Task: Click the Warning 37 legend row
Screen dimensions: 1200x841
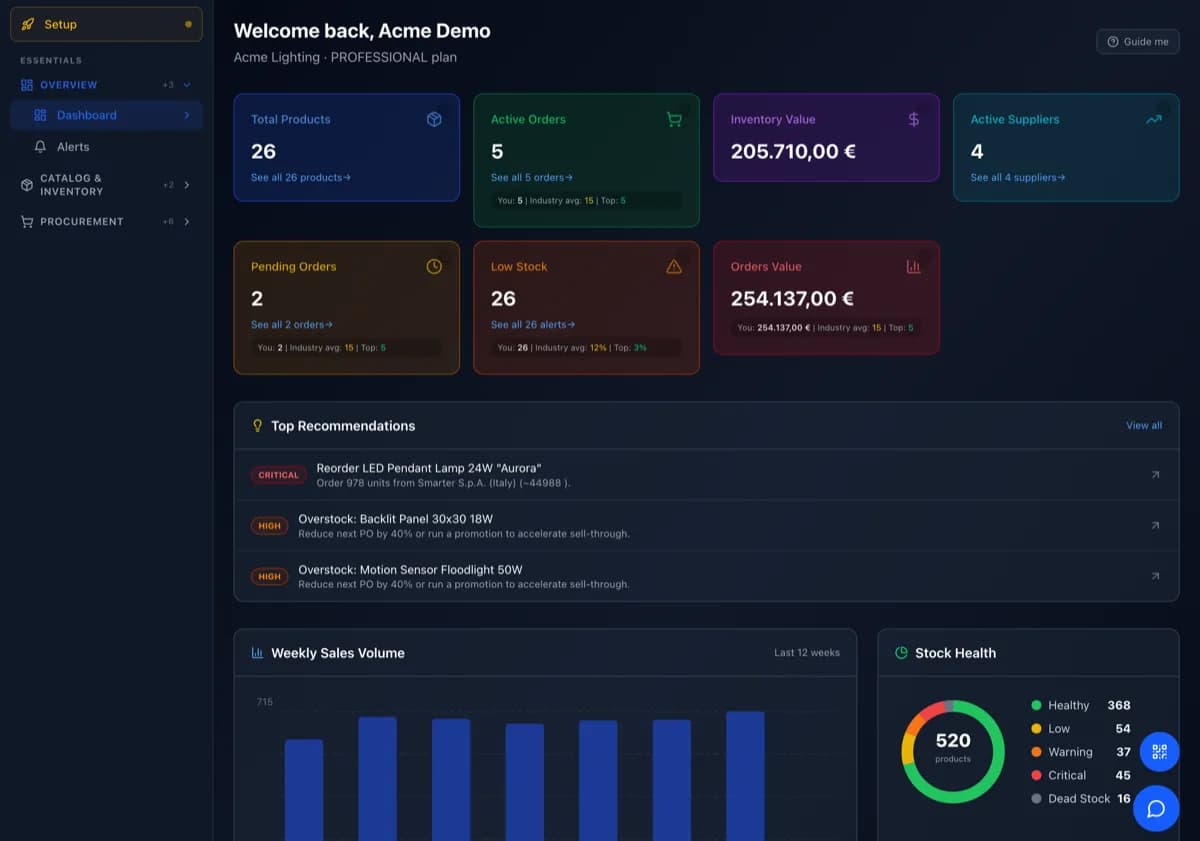Action: point(1081,752)
